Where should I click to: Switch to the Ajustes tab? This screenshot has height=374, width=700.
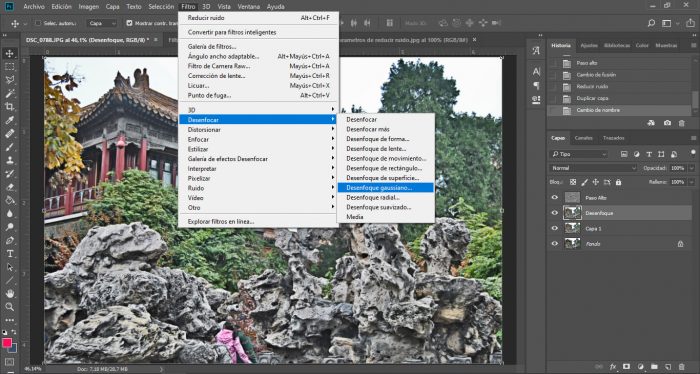pyautogui.click(x=589, y=46)
